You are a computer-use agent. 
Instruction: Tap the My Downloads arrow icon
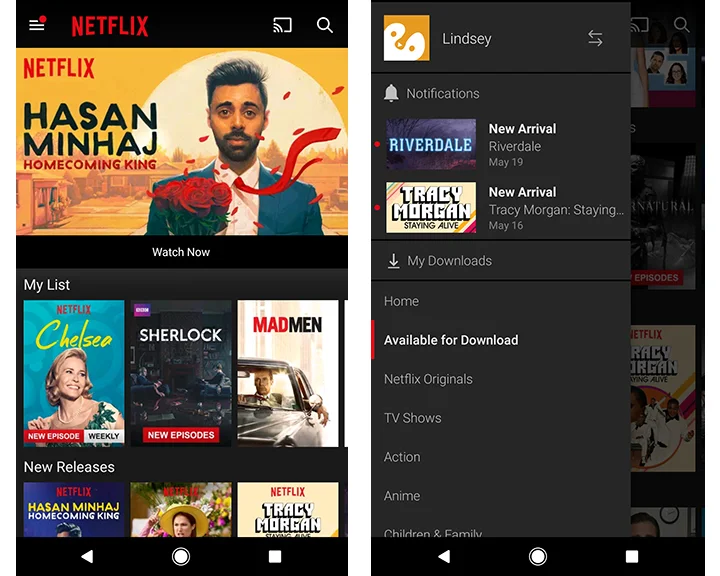394,261
